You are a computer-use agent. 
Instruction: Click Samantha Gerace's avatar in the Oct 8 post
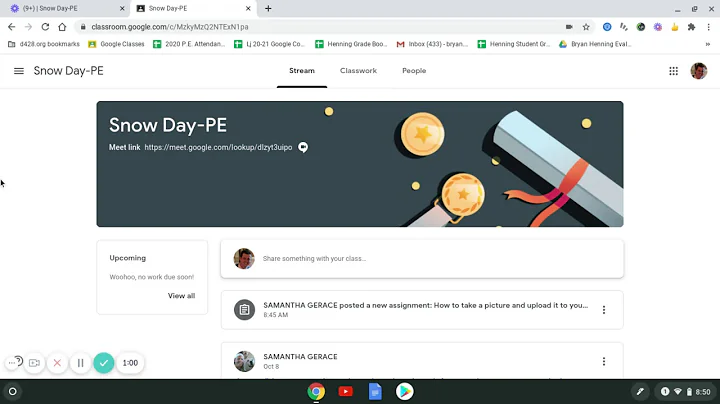coord(244,361)
